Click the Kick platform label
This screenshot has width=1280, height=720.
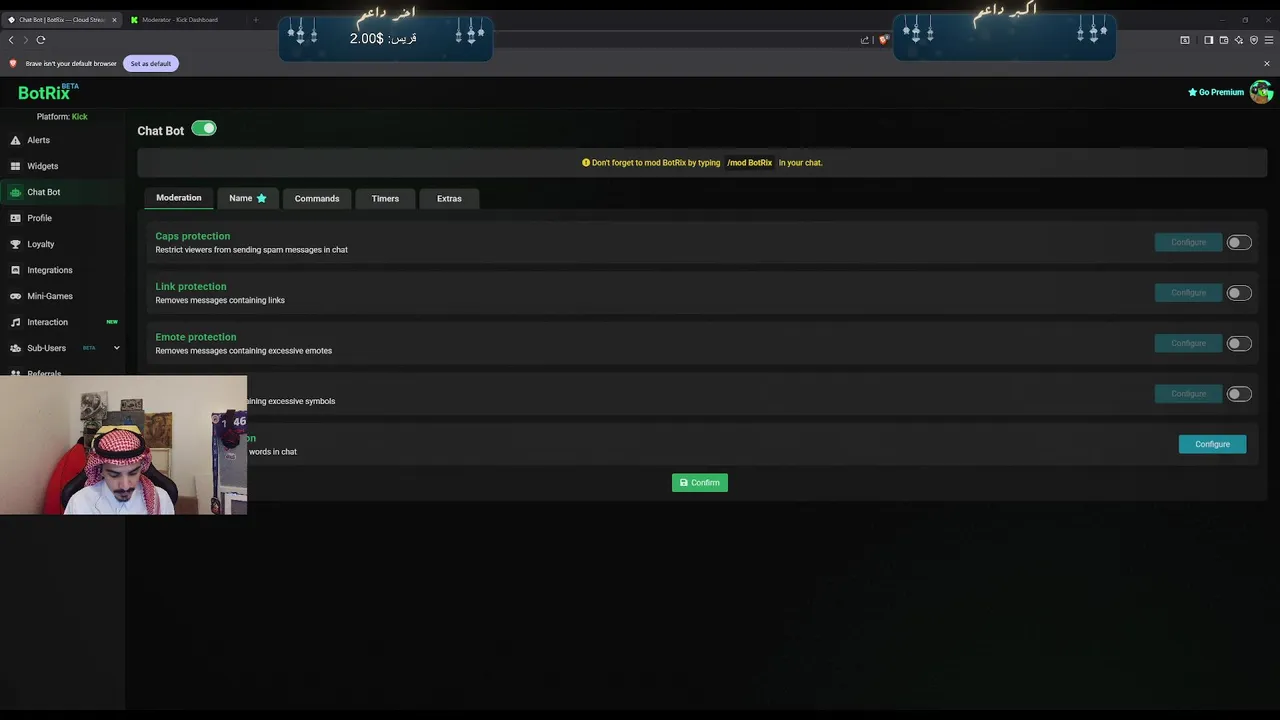(x=80, y=117)
